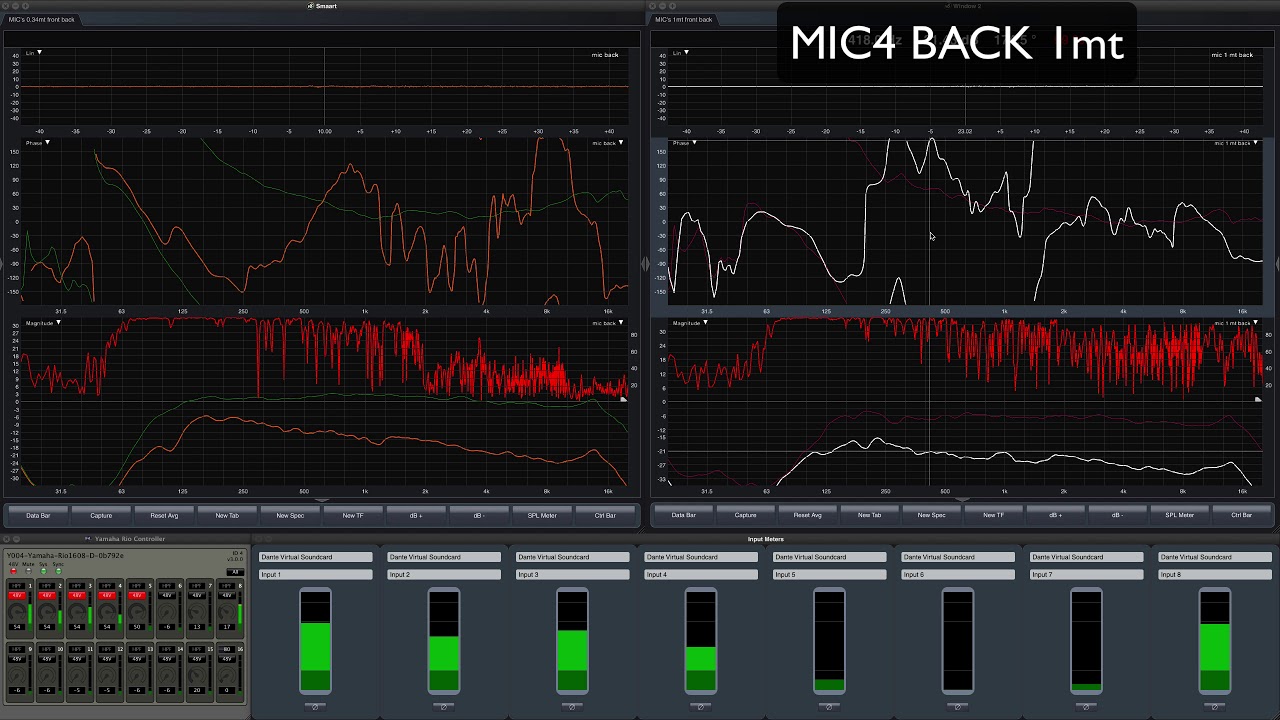Click New Tab in left Smaart window

coord(227,515)
